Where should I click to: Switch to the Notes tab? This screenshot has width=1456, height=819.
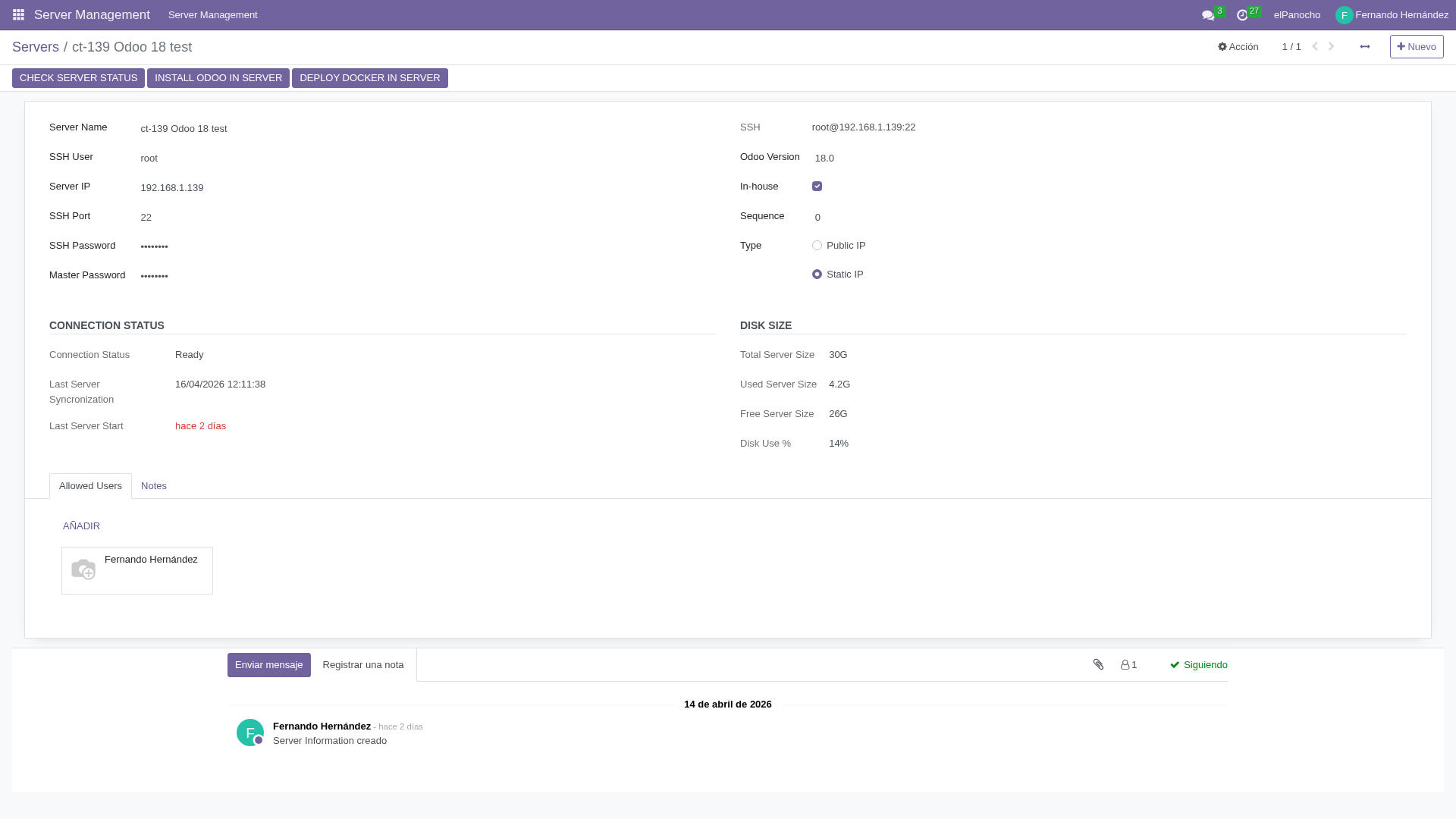pos(154,486)
